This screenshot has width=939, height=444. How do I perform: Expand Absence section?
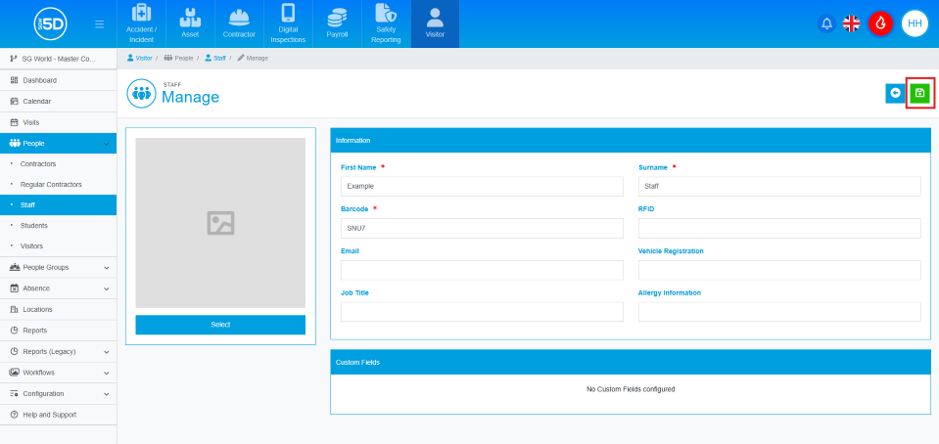pyautogui.click(x=58, y=288)
